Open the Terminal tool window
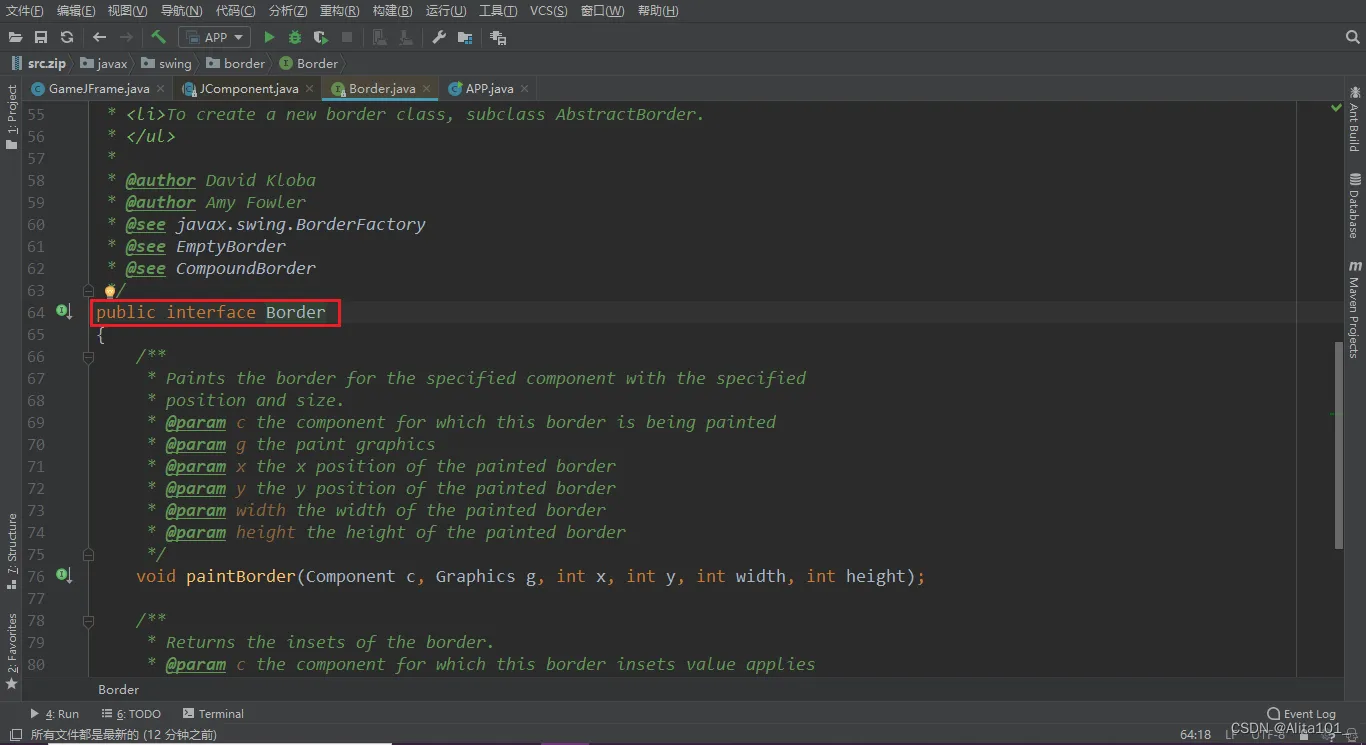Screen dimensions: 1366x745 tap(213, 714)
